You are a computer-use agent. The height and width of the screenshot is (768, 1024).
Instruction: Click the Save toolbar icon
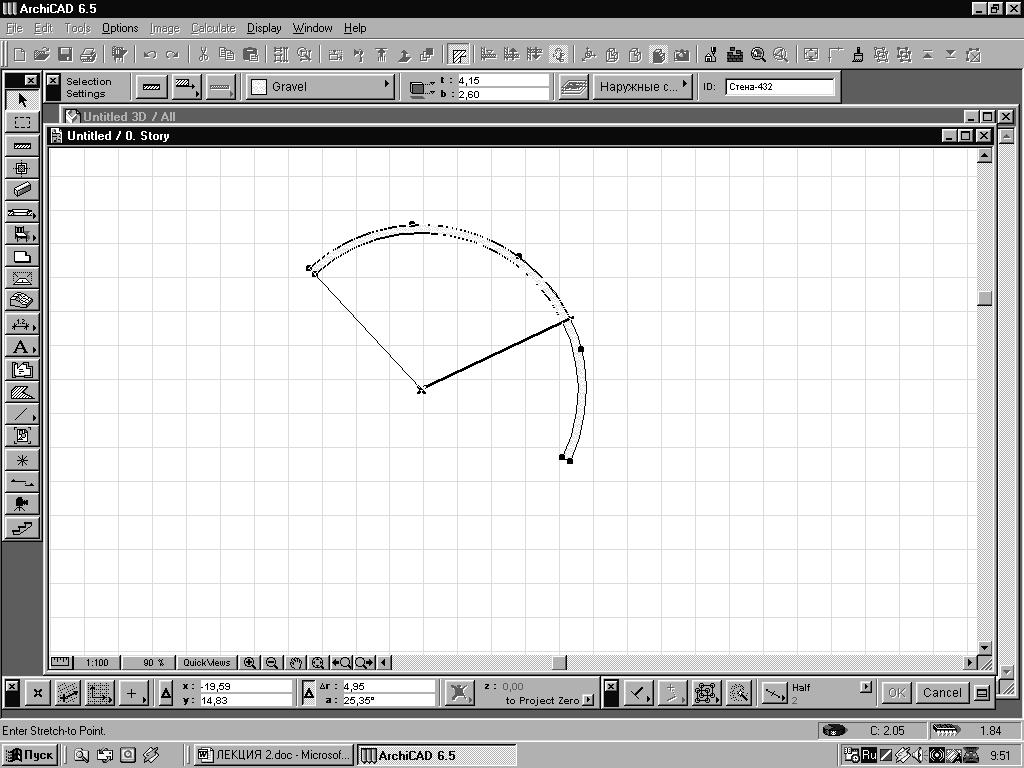click(x=65, y=55)
